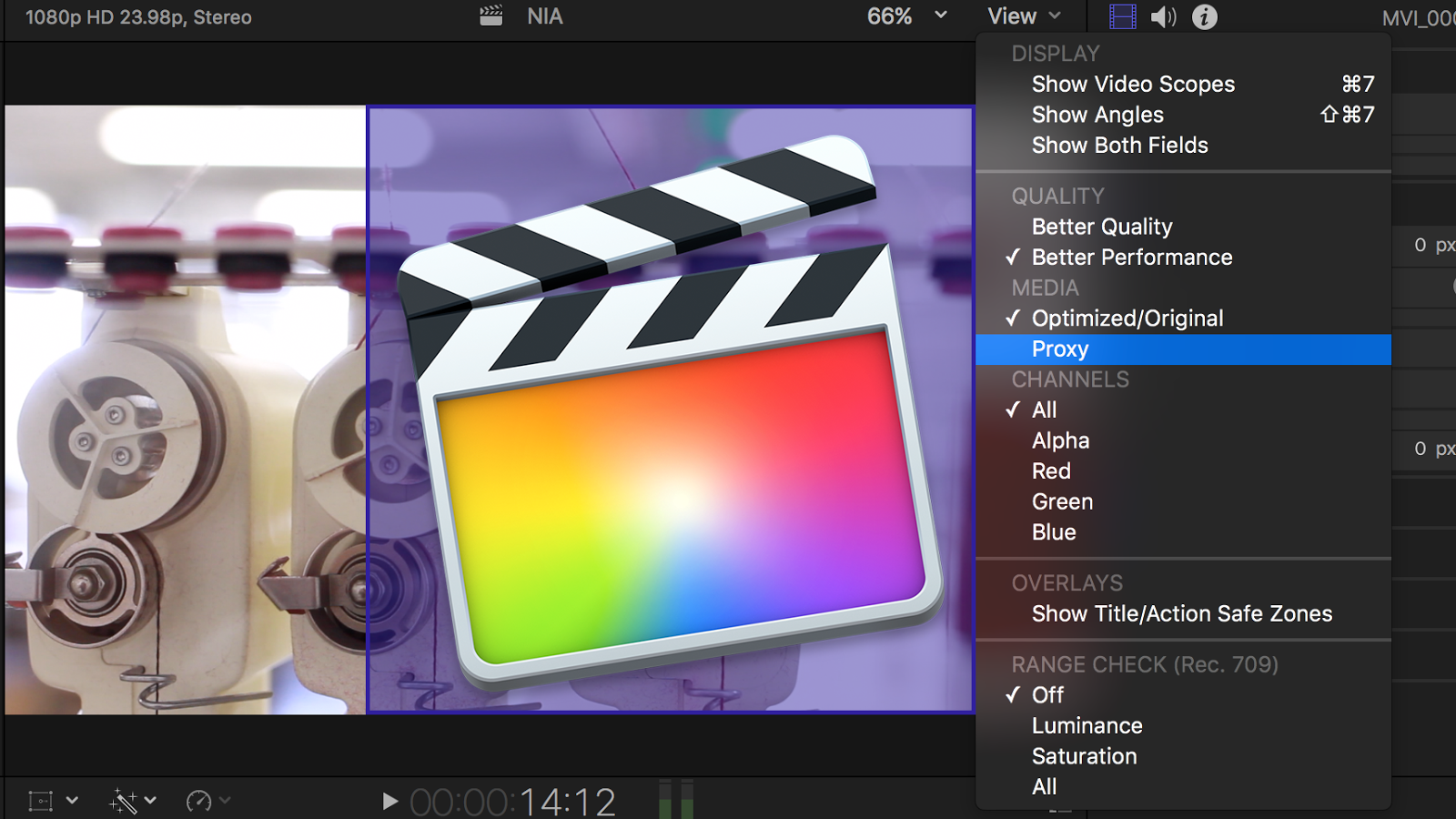
Task: Expand the retime options chevron
Action: pos(226,801)
